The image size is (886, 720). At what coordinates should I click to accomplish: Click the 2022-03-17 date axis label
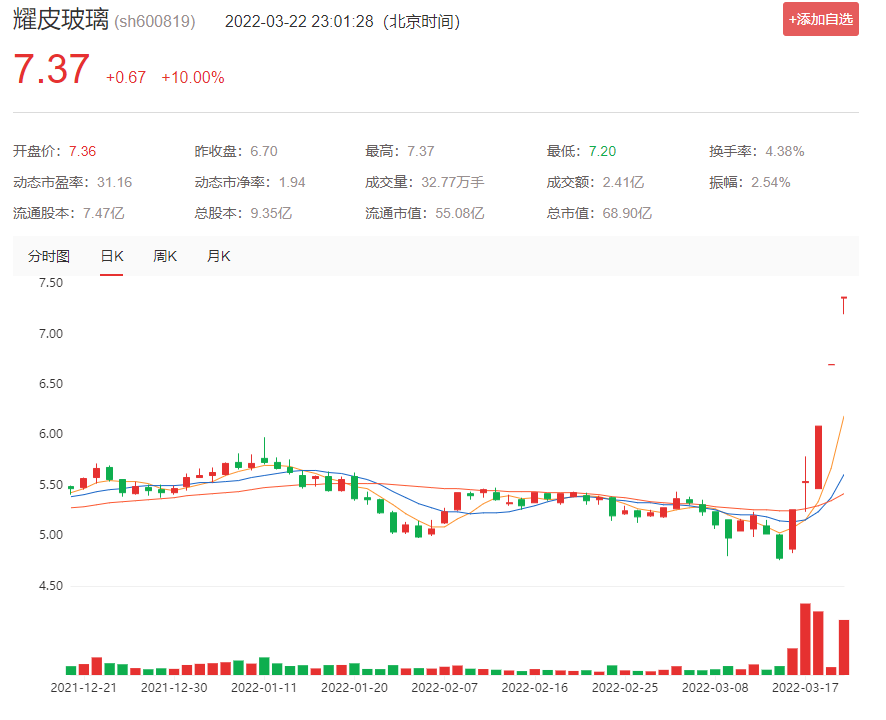(x=806, y=688)
